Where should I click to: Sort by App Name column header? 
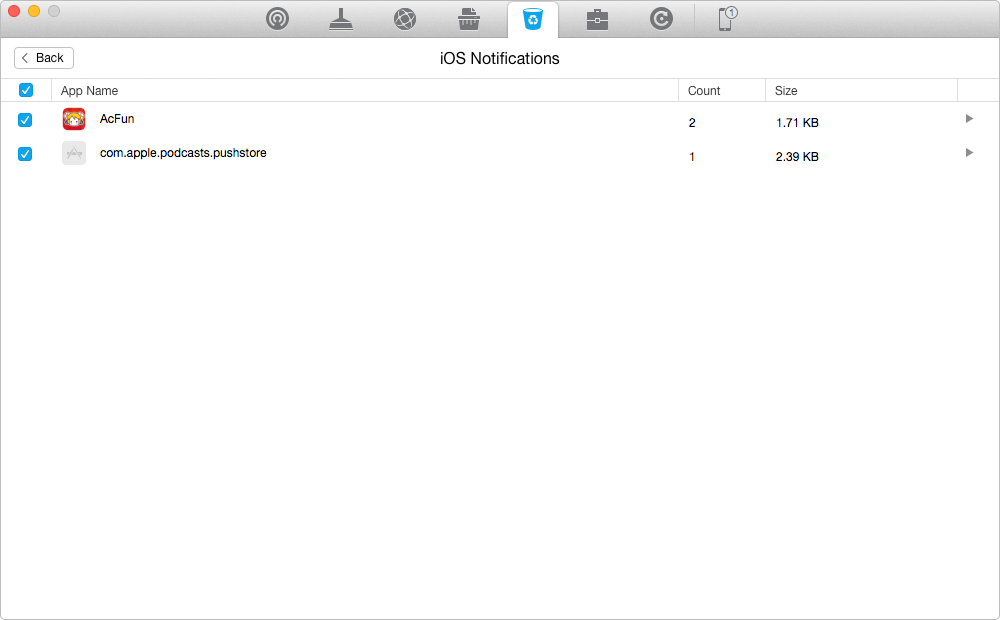tap(365, 91)
